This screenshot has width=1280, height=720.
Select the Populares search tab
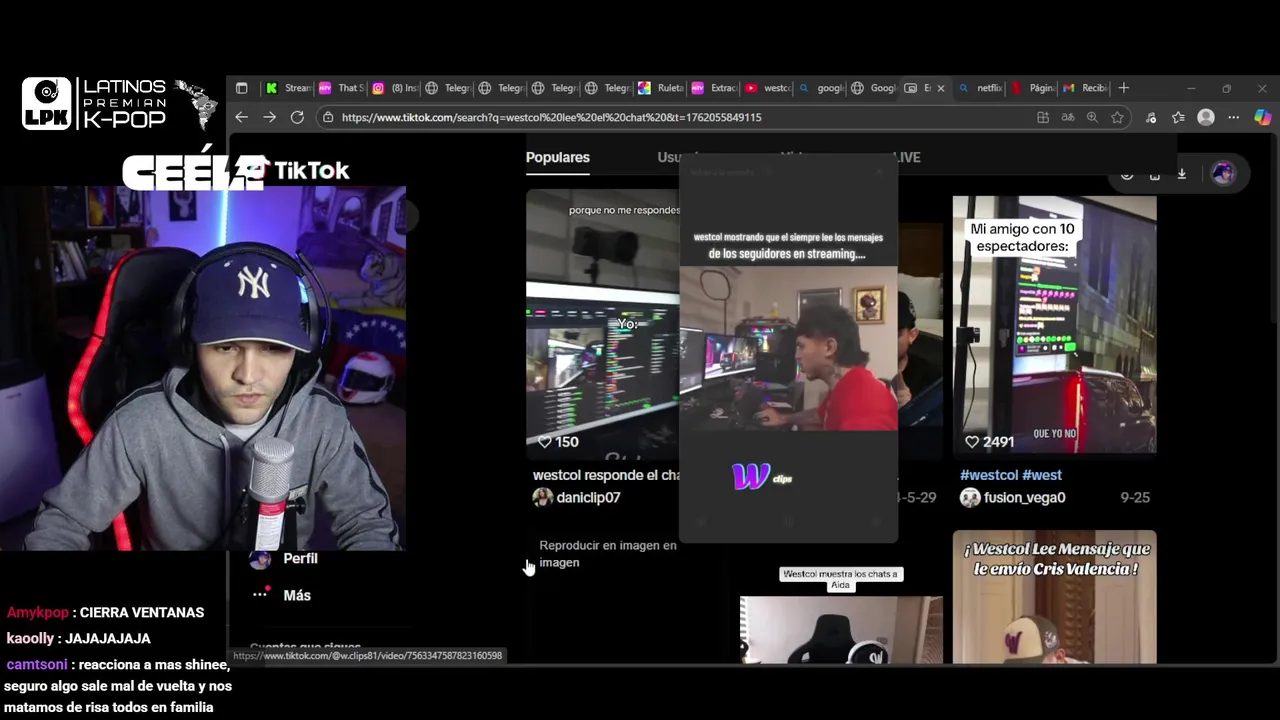click(x=558, y=157)
